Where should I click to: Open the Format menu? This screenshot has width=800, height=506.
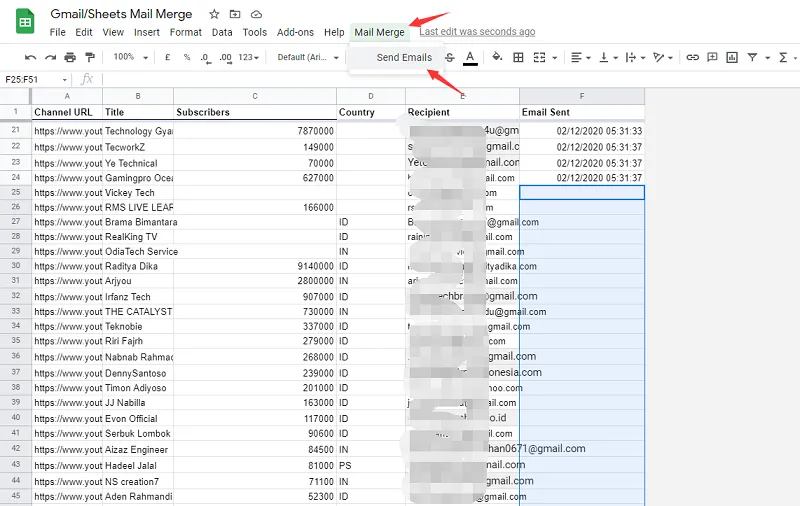pos(186,32)
